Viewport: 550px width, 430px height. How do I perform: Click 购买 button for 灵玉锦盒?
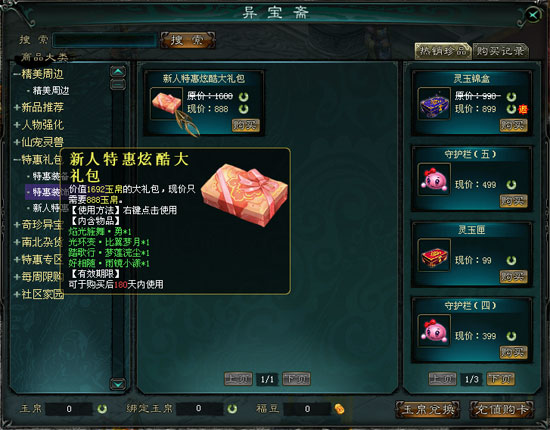514,125
